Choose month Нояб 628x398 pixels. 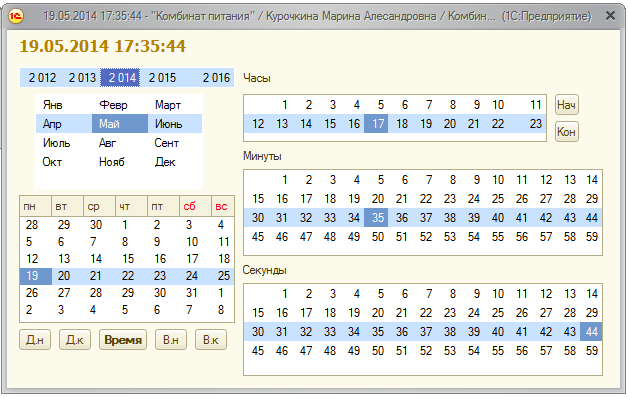(112, 162)
